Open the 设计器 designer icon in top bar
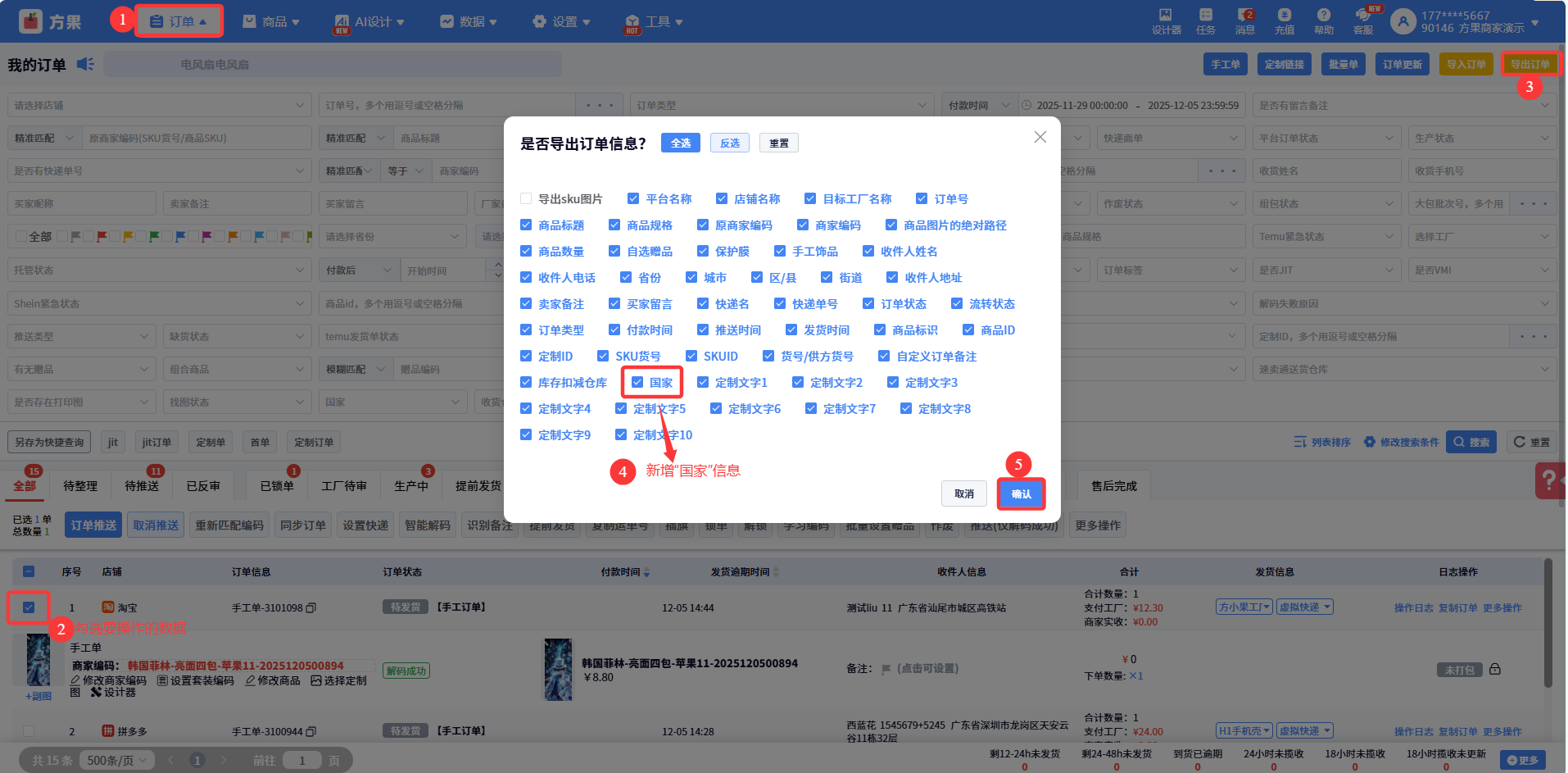Image resolution: width=1568 pixels, height=773 pixels. pyautogui.click(x=1166, y=15)
